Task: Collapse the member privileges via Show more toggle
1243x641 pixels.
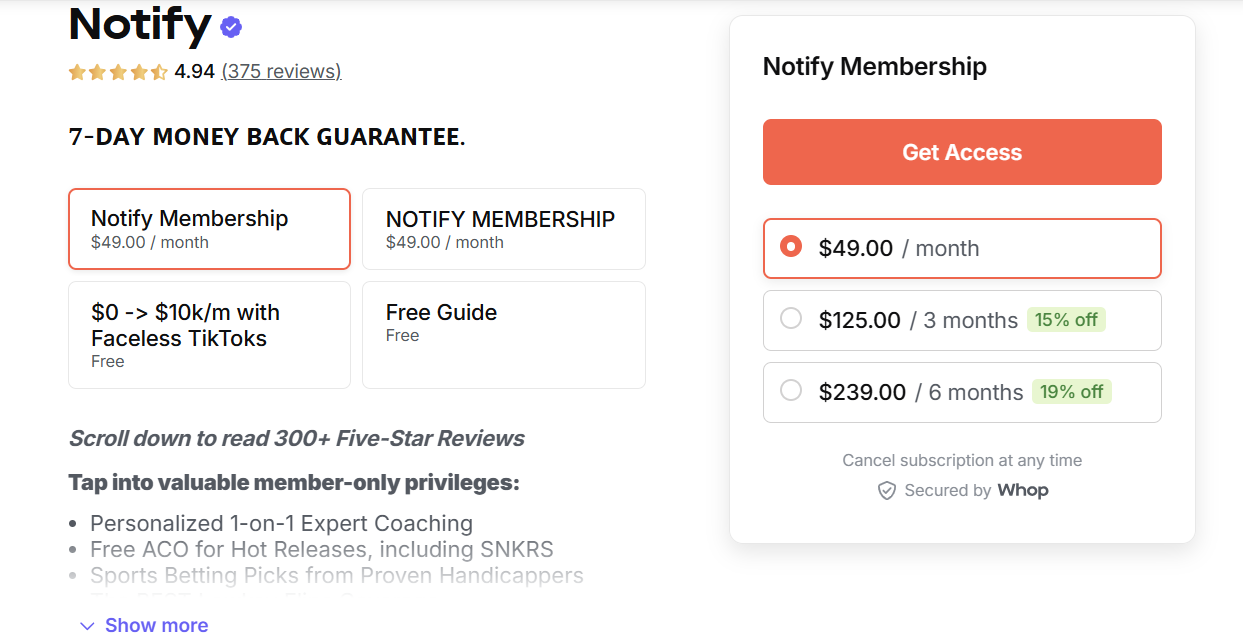Action: point(155,624)
